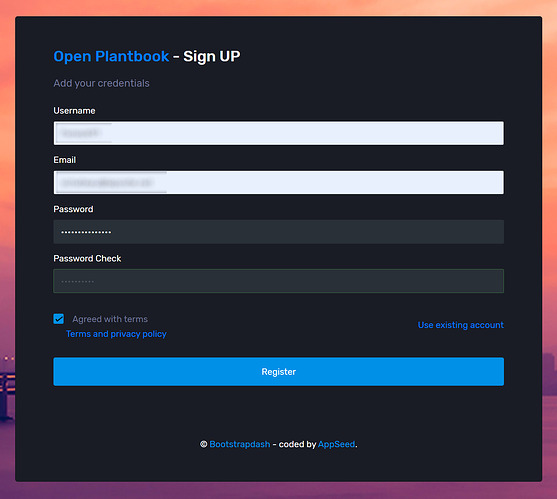
Task: Click the Email input field
Action: (278, 183)
